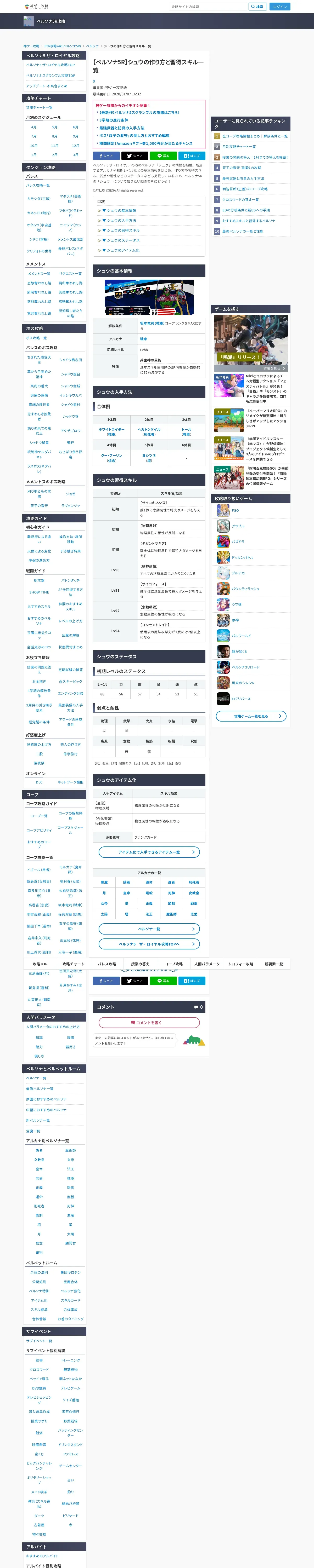Viewport: 314px width, 1568px height.
Task: Open the ペルソナ5R攻略 header game icon
Action: click(x=29, y=21)
